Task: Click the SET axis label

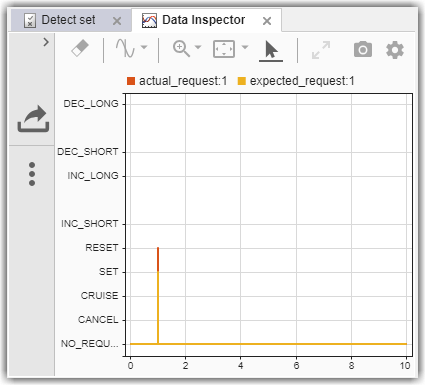Action: 109,272
